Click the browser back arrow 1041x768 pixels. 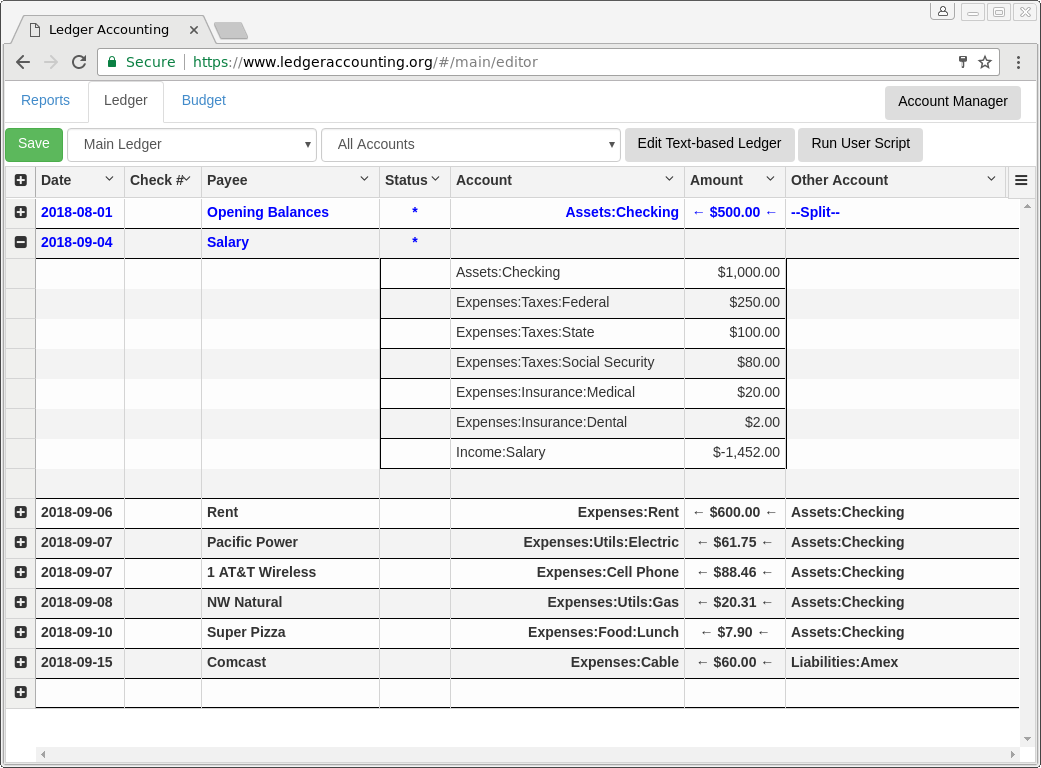(23, 62)
